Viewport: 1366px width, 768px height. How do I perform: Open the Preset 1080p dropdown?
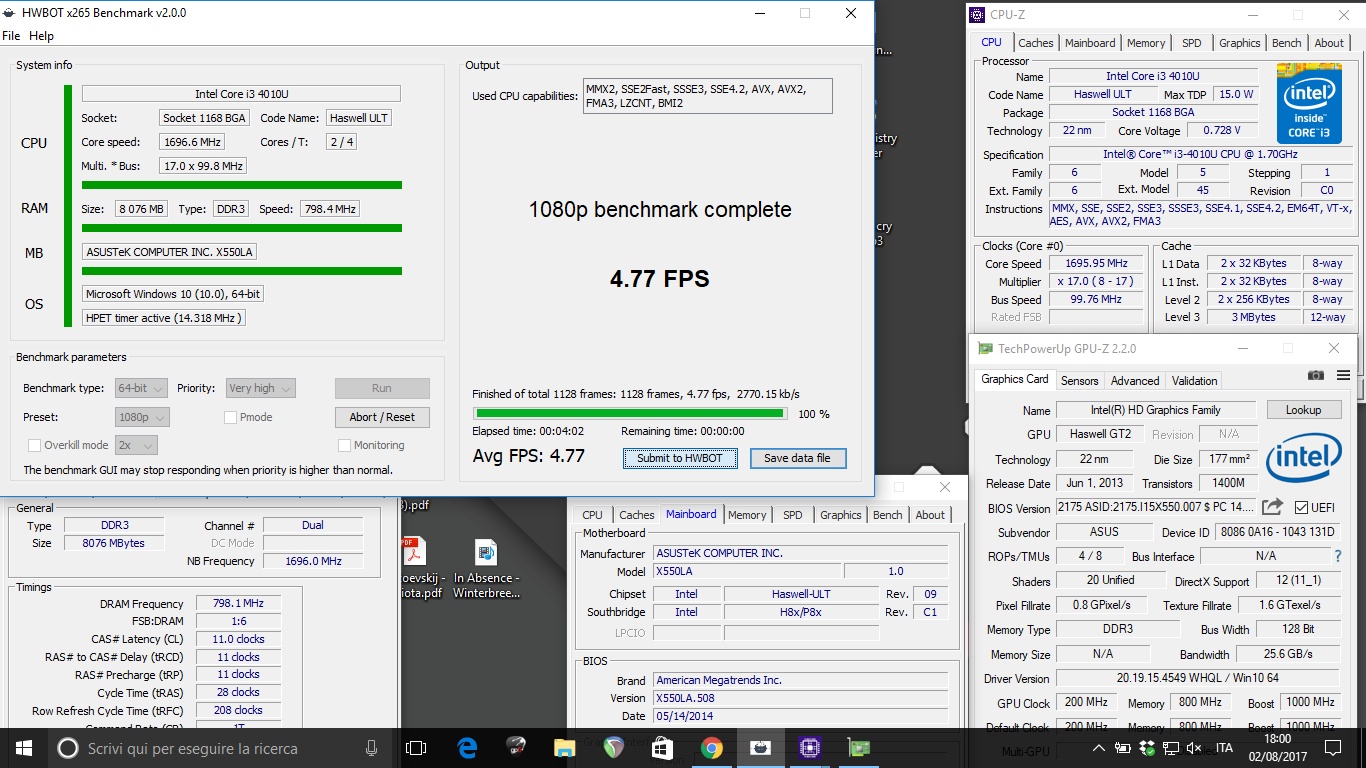142,417
